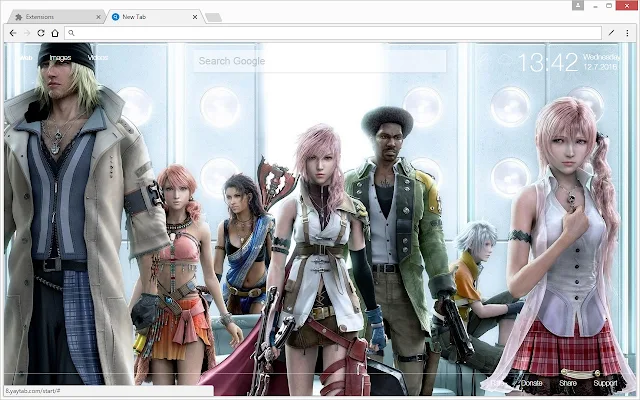The width and height of the screenshot is (640, 400).
Task: Click the Search Google box
Action: point(320,61)
